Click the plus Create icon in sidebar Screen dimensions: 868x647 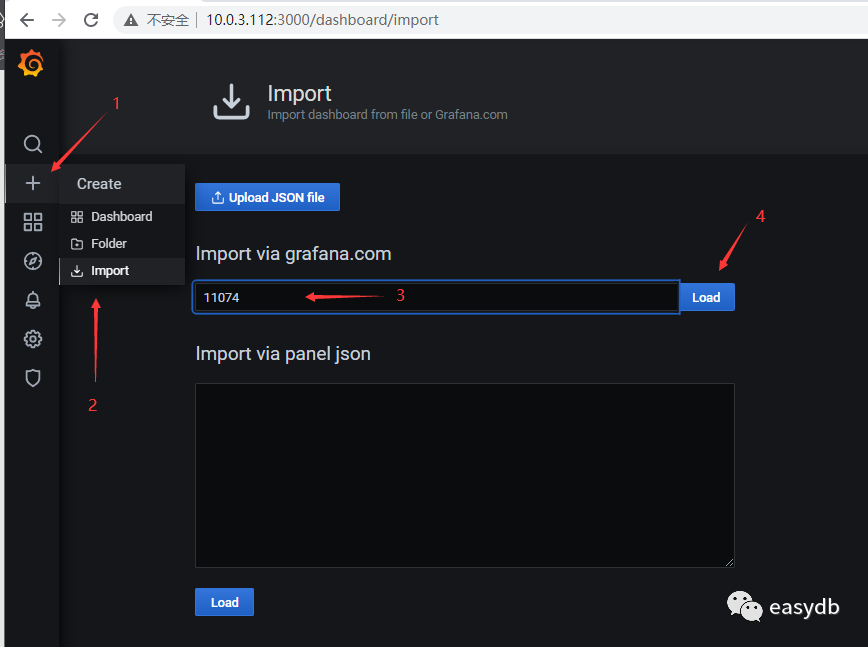click(x=33, y=183)
